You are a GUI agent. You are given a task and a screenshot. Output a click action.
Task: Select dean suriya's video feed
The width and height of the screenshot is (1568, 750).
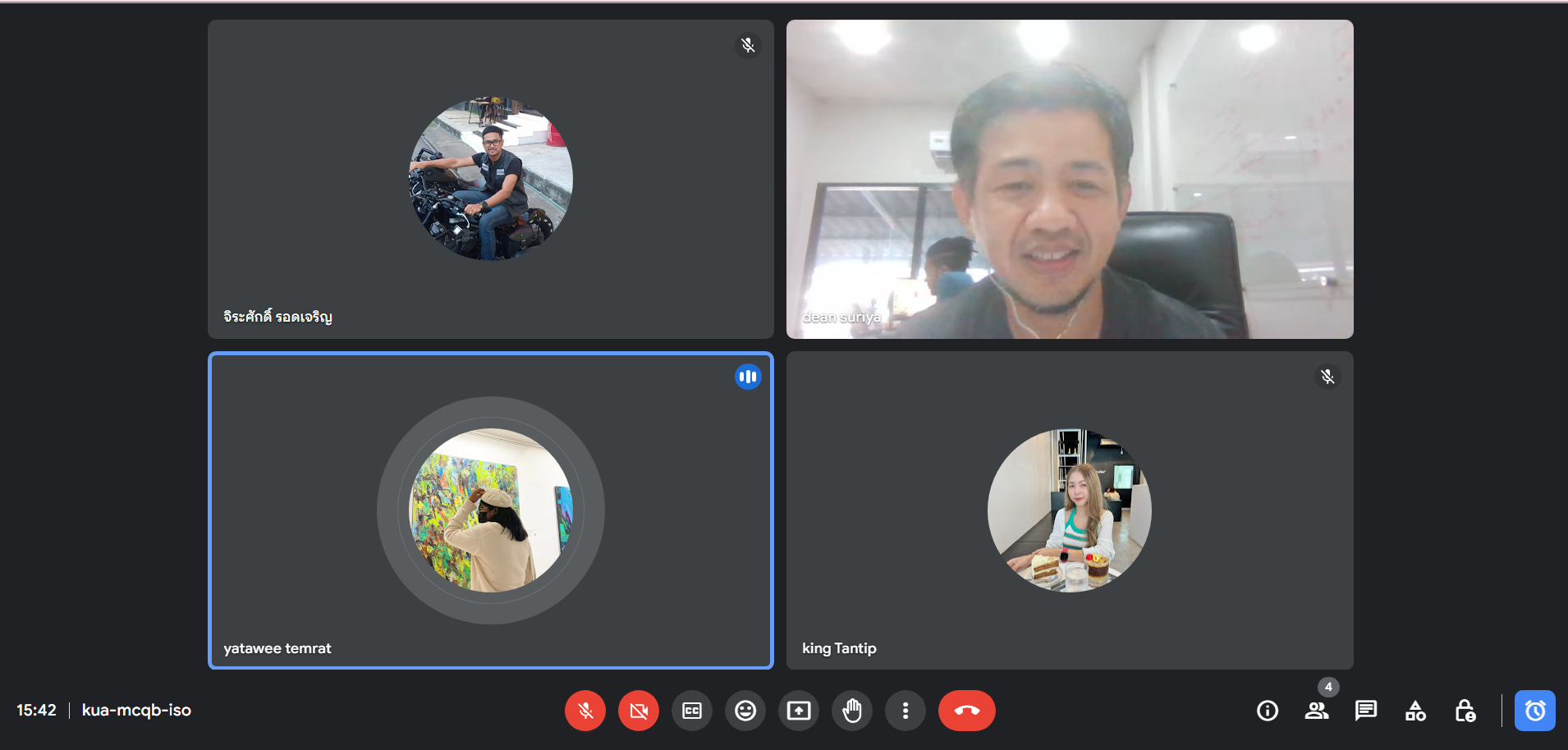(x=1070, y=179)
